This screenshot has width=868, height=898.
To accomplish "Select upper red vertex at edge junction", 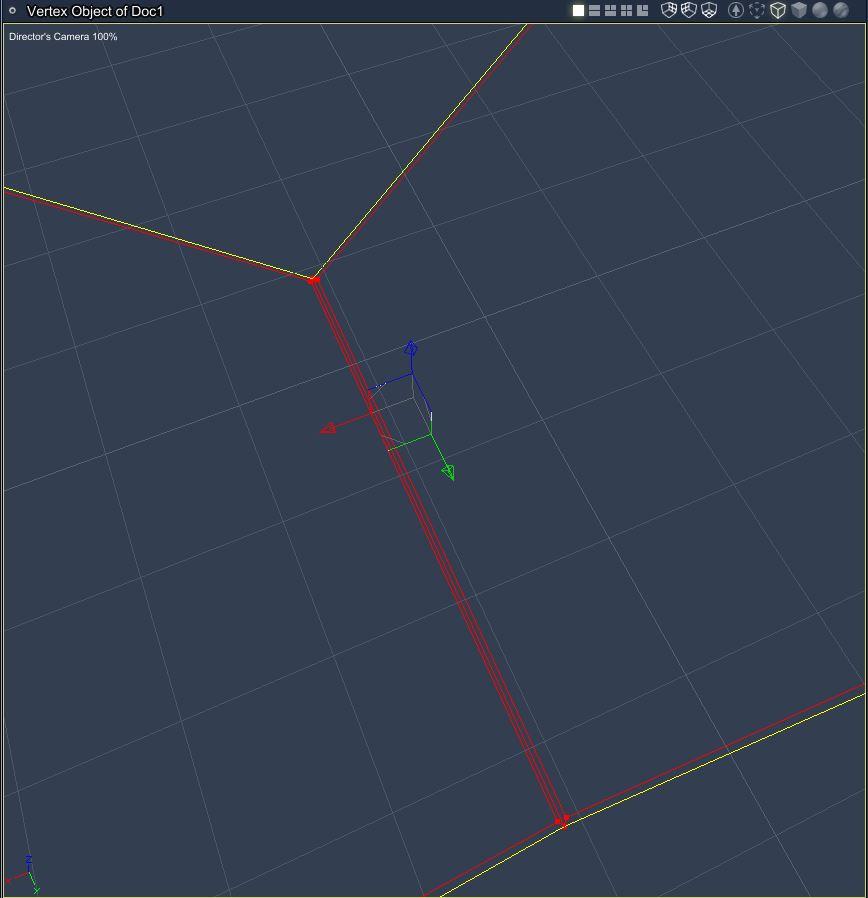I will 313,280.
